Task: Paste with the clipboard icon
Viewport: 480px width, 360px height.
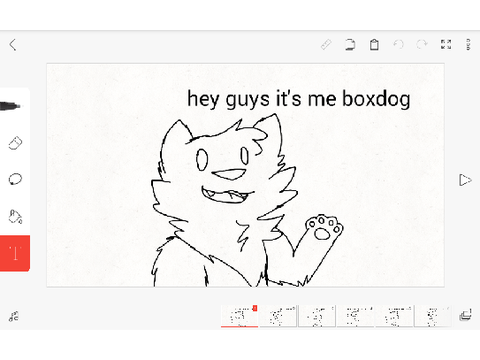Action: point(374,45)
